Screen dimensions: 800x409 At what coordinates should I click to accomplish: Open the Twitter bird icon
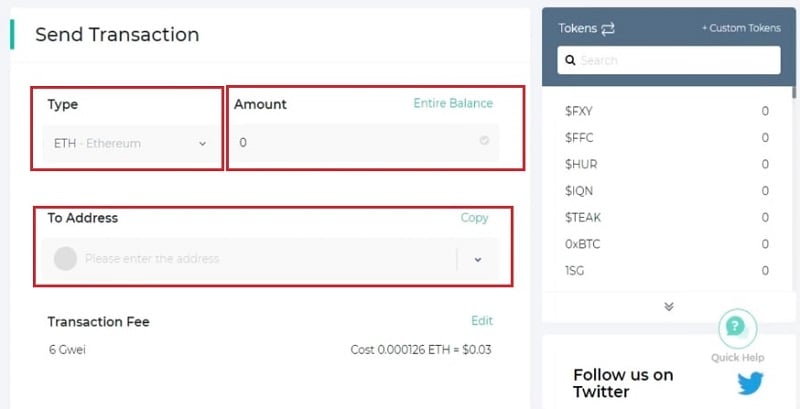(x=752, y=384)
